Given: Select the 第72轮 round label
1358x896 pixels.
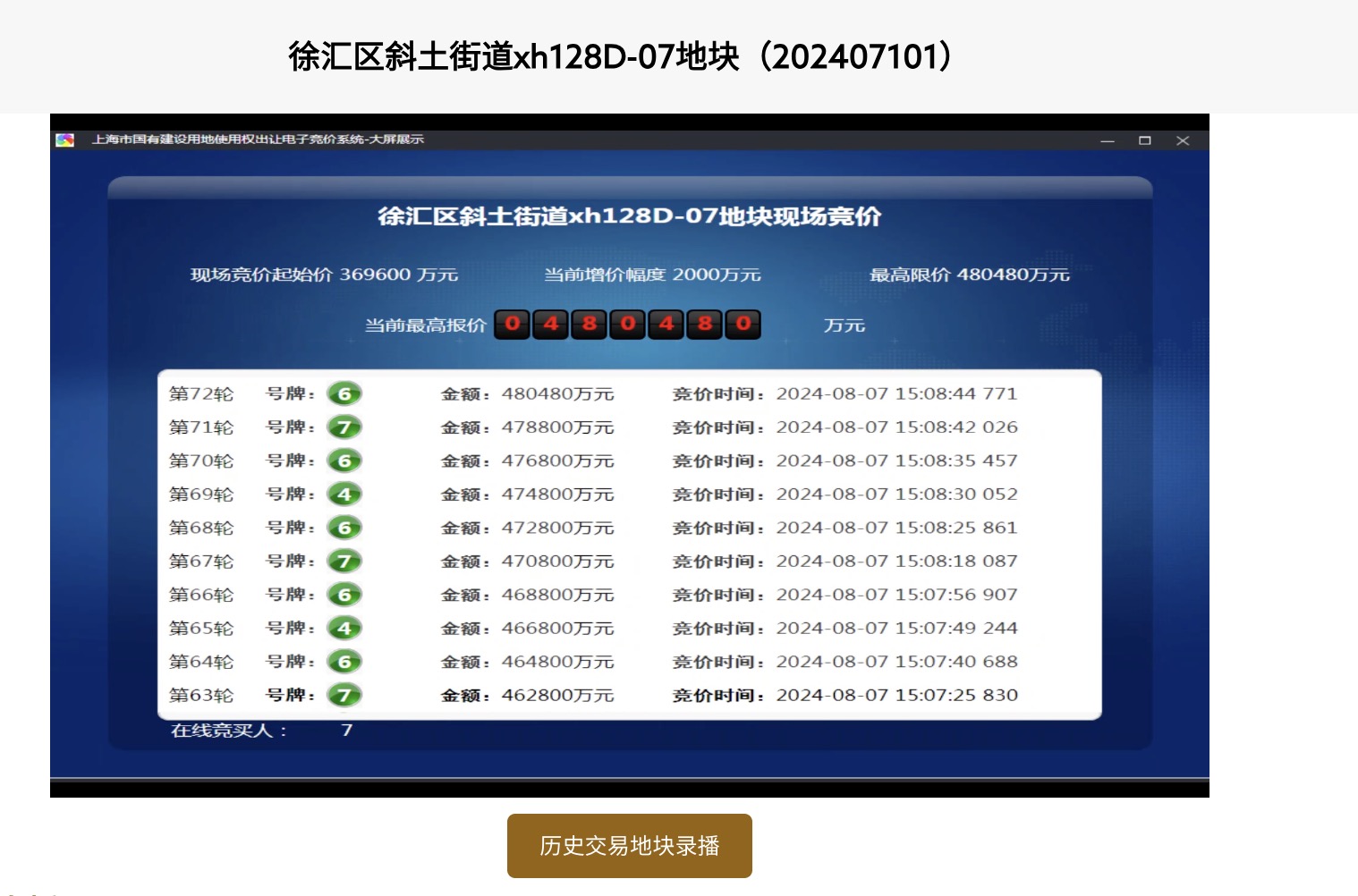Looking at the screenshot, I should (x=201, y=394).
